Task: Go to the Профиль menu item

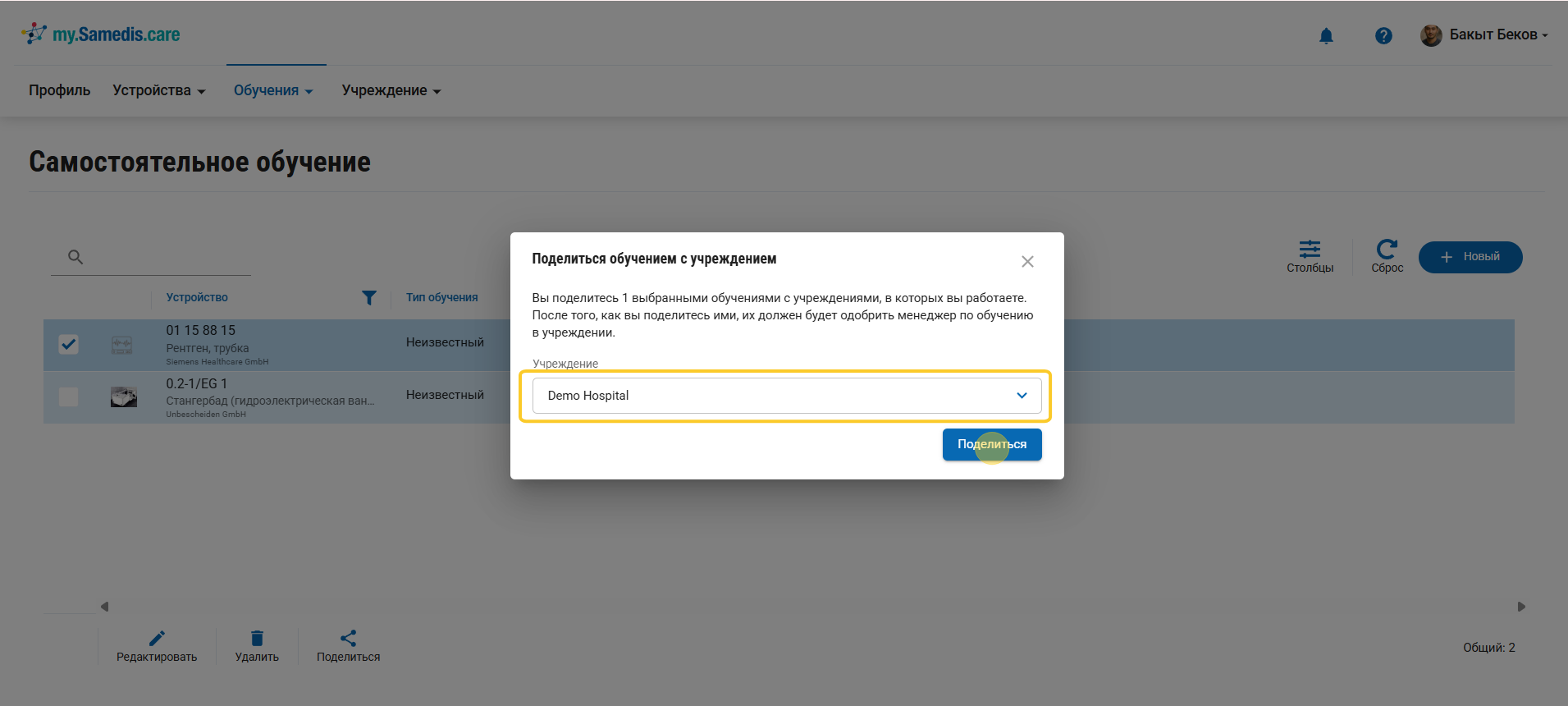Action: [60, 90]
